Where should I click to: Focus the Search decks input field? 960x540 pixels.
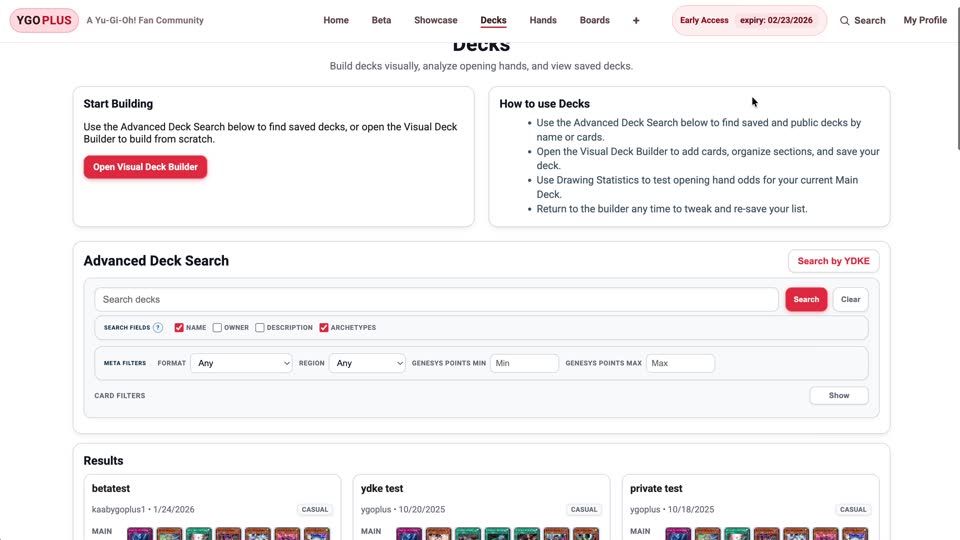point(437,299)
